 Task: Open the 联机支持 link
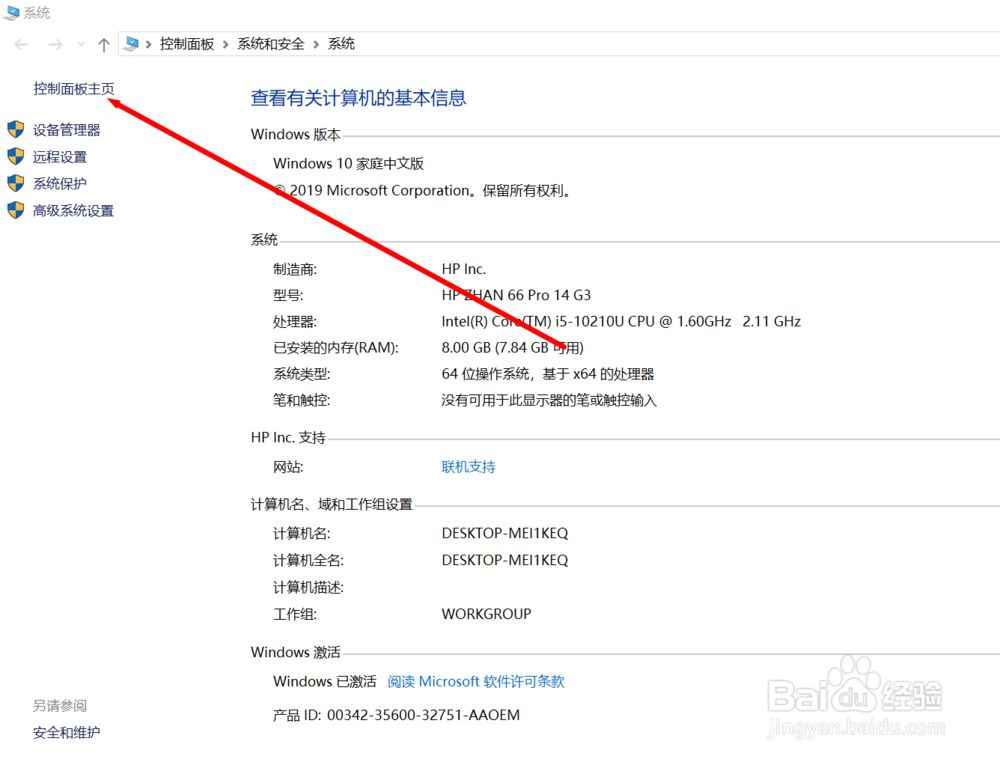[x=468, y=467]
